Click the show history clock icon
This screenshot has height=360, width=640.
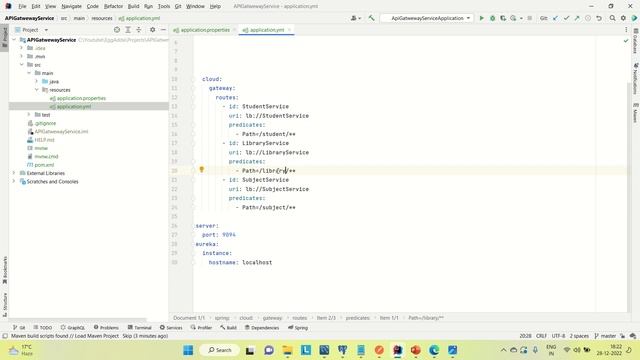tap(588, 18)
